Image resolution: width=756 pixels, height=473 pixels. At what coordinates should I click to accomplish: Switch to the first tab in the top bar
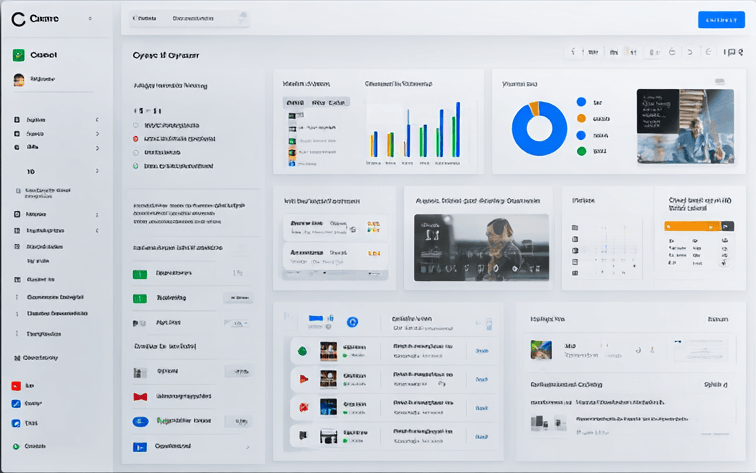147,18
